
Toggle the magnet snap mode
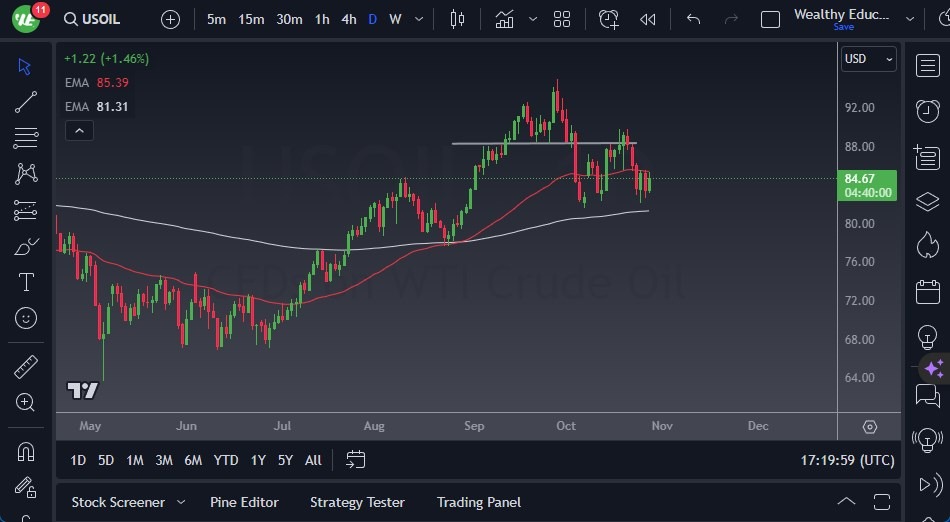26,451
